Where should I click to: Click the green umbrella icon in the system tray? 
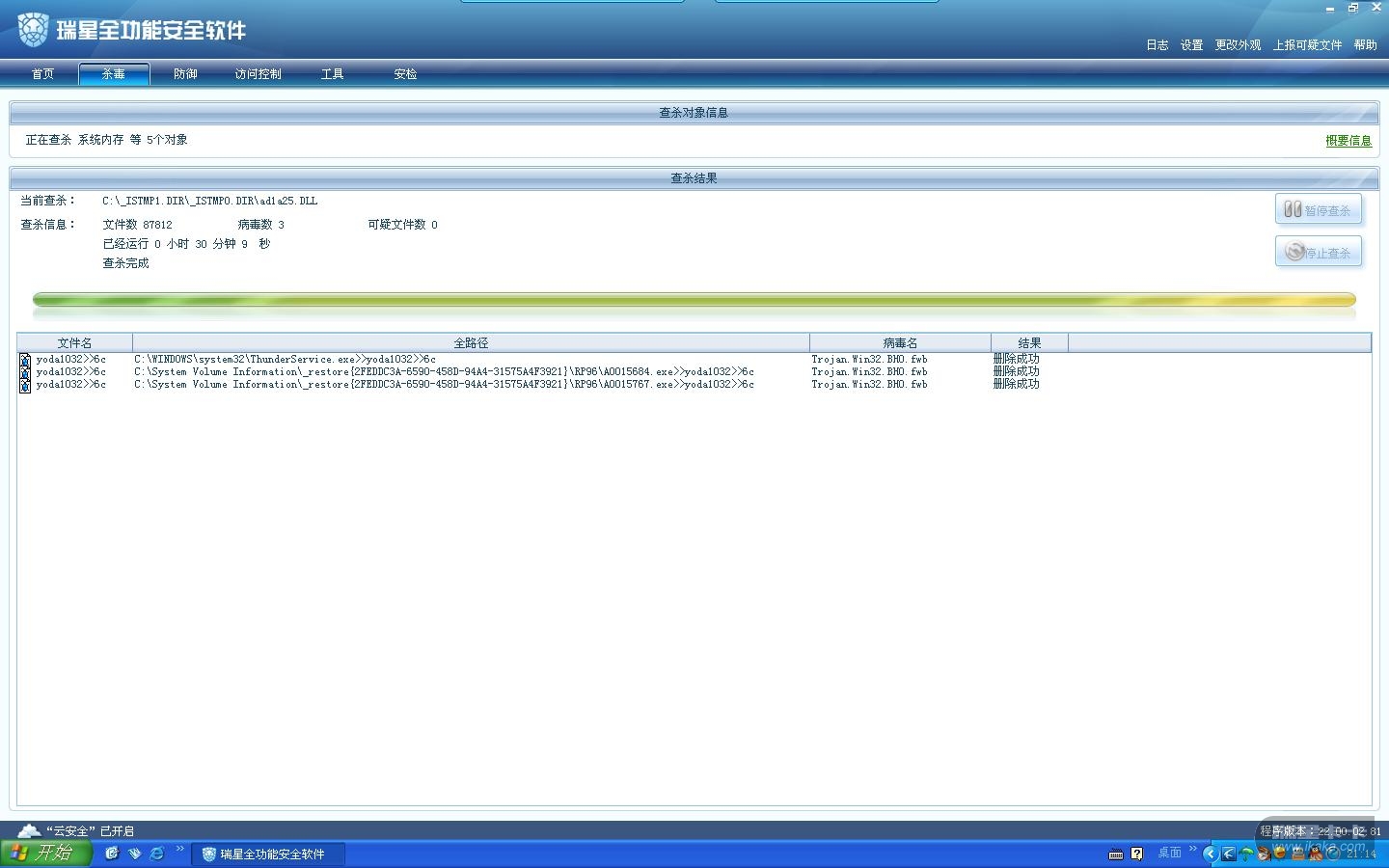pyautogui.click(x=1246, y=854)
